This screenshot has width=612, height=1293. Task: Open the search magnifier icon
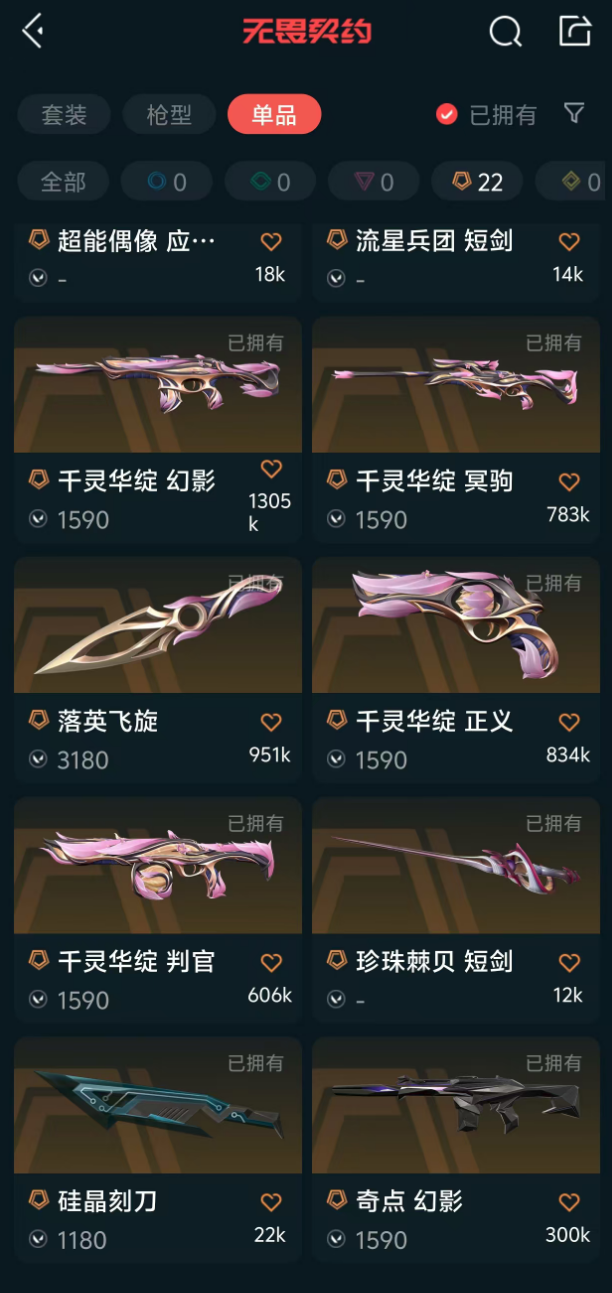coord(505,32)
